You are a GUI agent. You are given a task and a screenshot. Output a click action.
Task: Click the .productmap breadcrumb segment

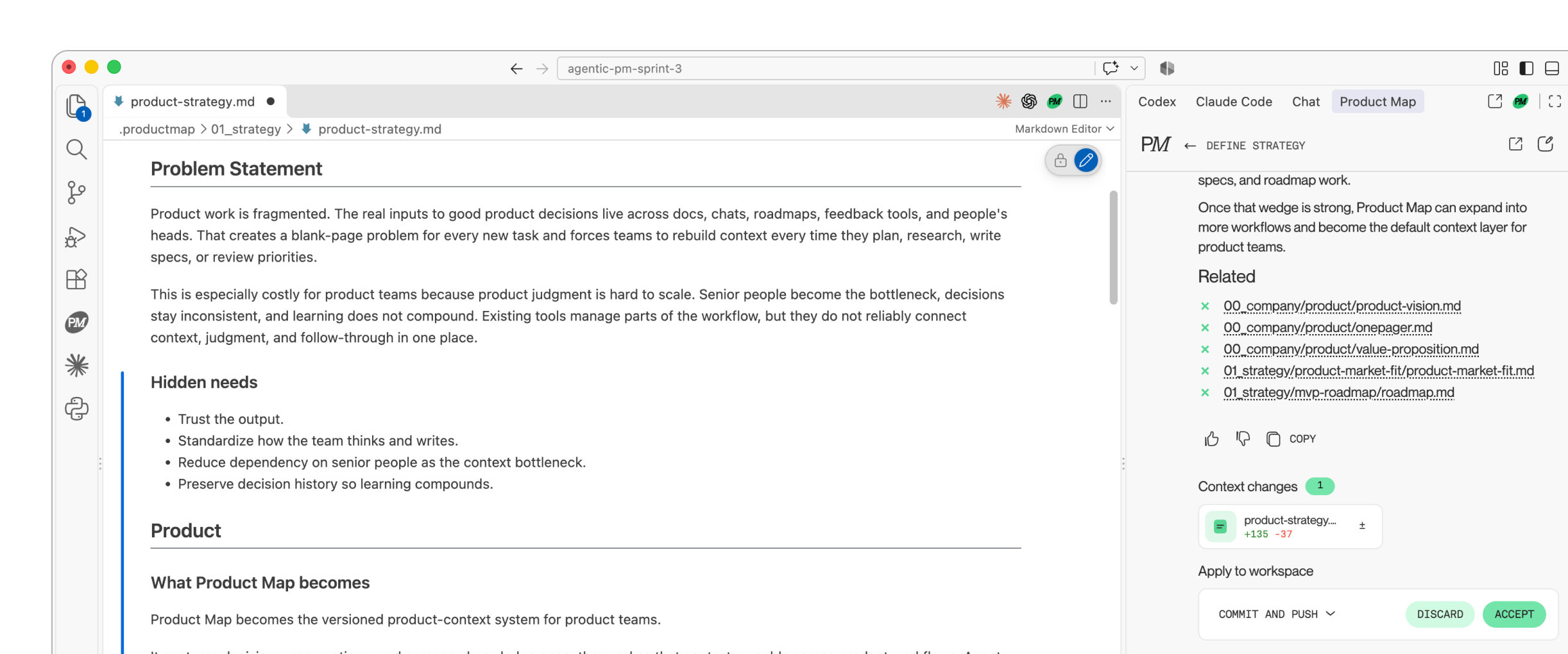click(157, 129)
